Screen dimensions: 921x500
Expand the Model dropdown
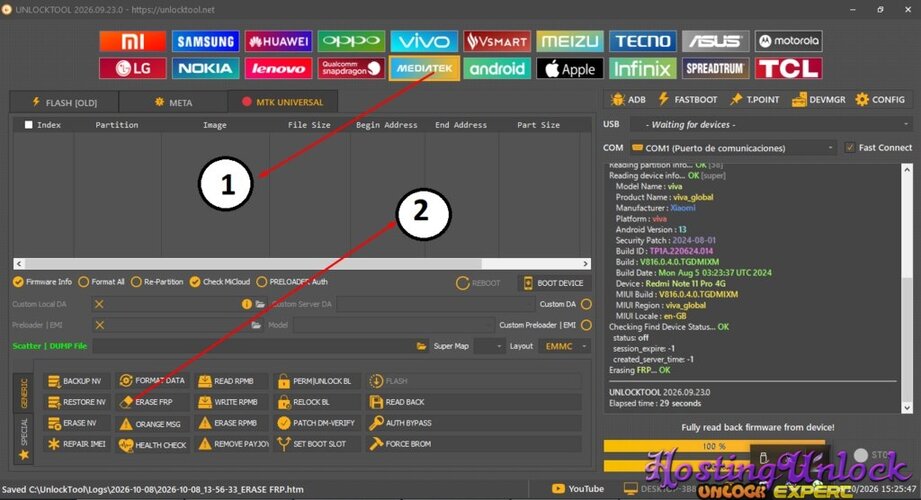point(394,325)
